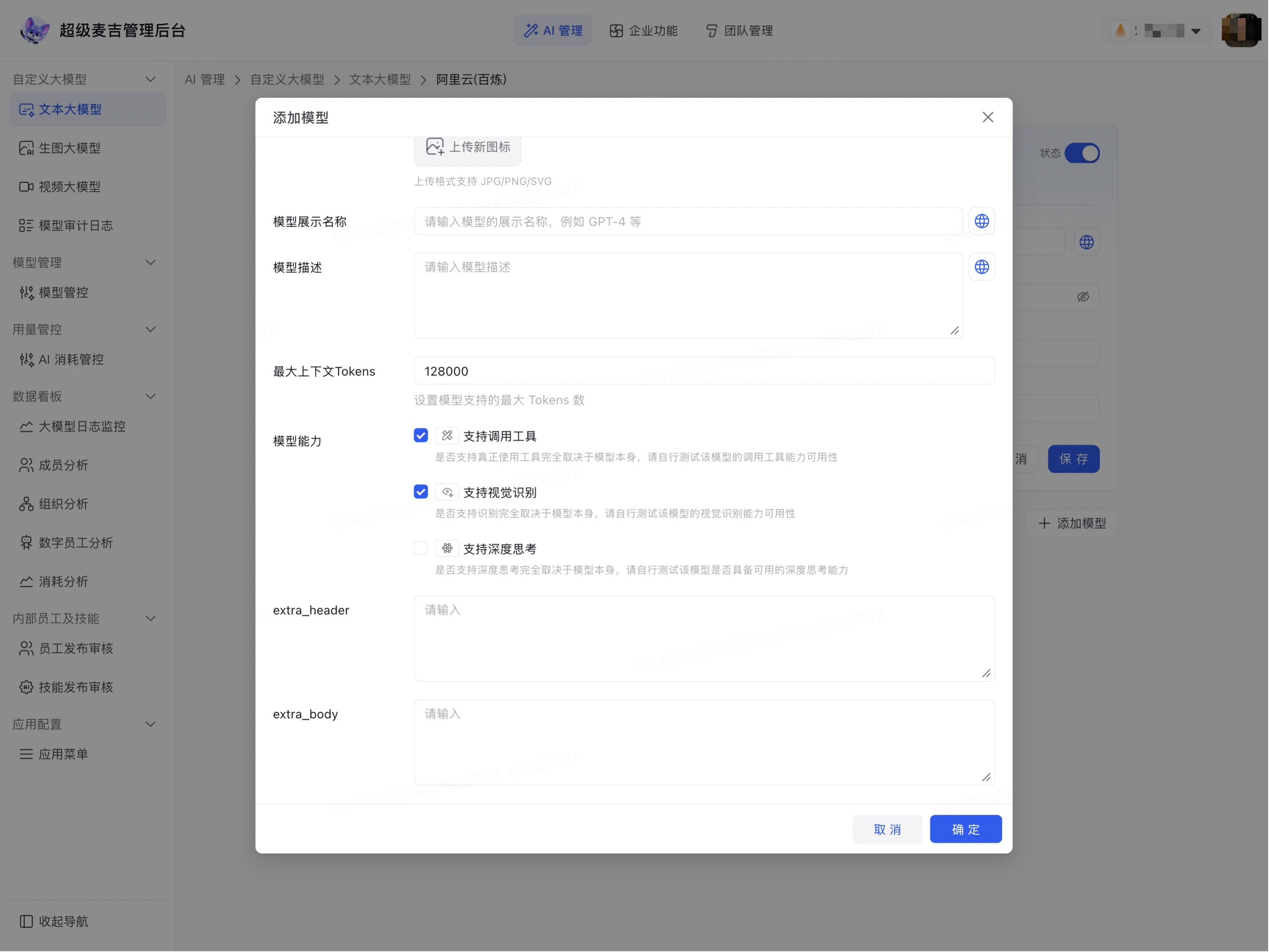Open 技能发布审核 in the sidebar
Image resolution: width=1269 pixels, height=952 pixels.
pyautogui.click(x=87, y=687)
